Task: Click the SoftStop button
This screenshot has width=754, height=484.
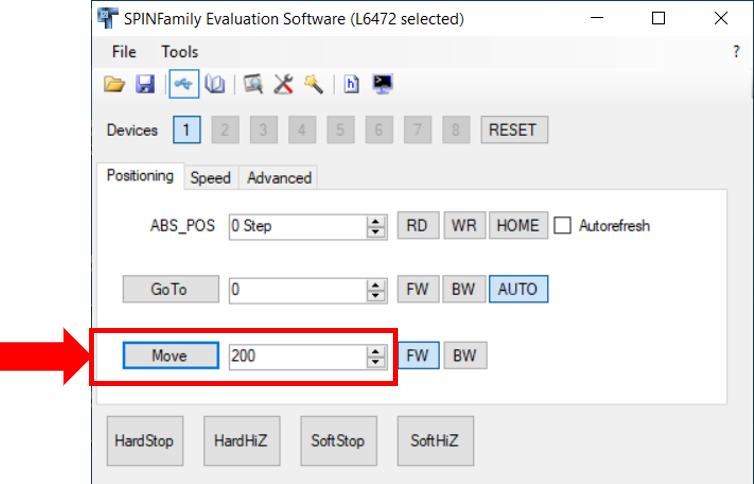Action: pos(339,441)
